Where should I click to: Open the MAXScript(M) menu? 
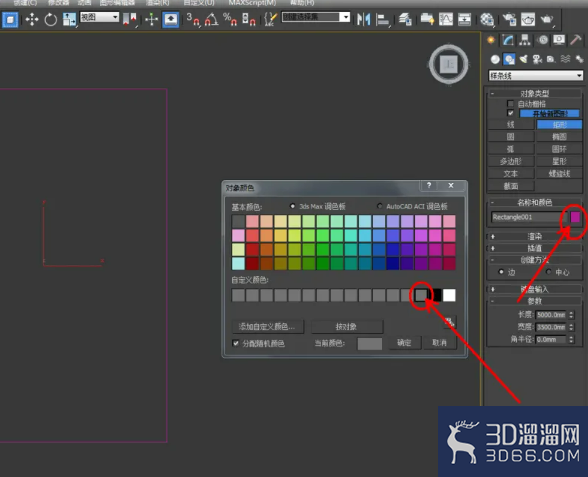click(x=252, y=3)
